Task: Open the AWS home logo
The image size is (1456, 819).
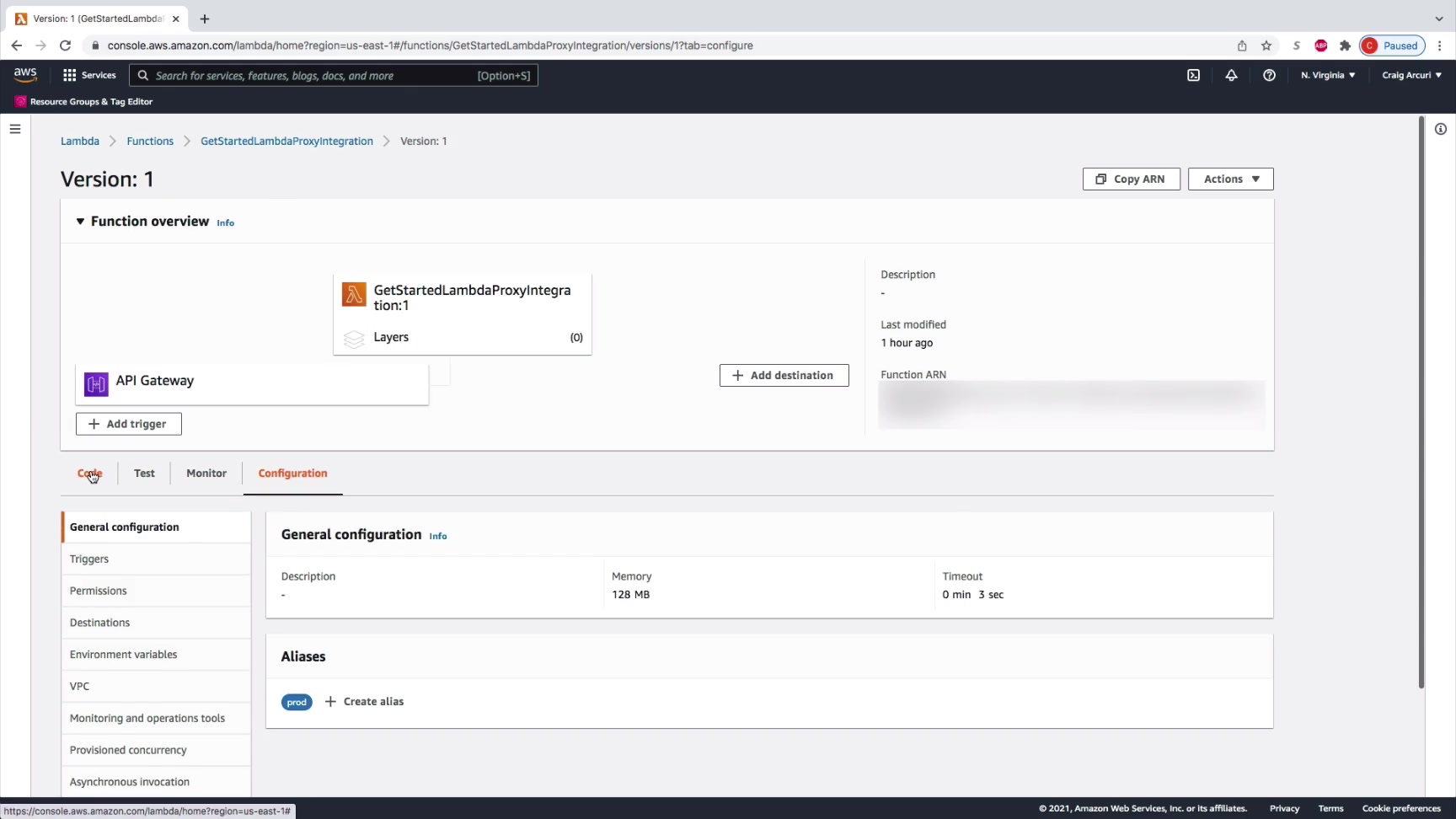Action: [25, 75]
